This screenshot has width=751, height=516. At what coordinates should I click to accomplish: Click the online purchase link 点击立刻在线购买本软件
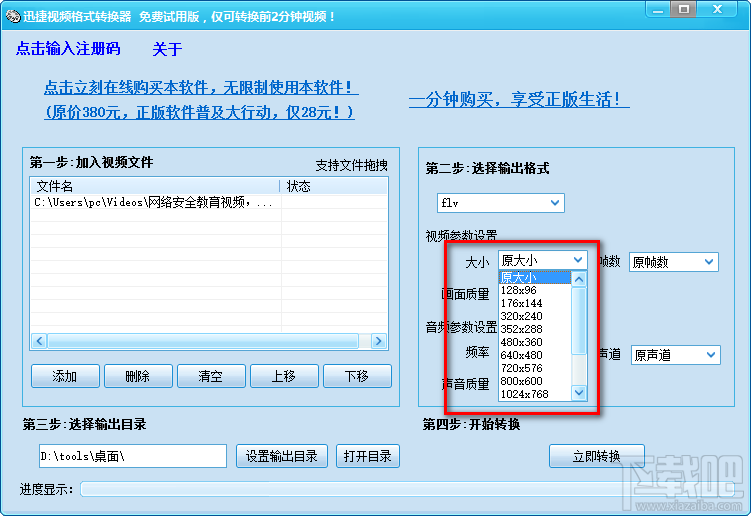pyautogui.click(x=201, y=87)
